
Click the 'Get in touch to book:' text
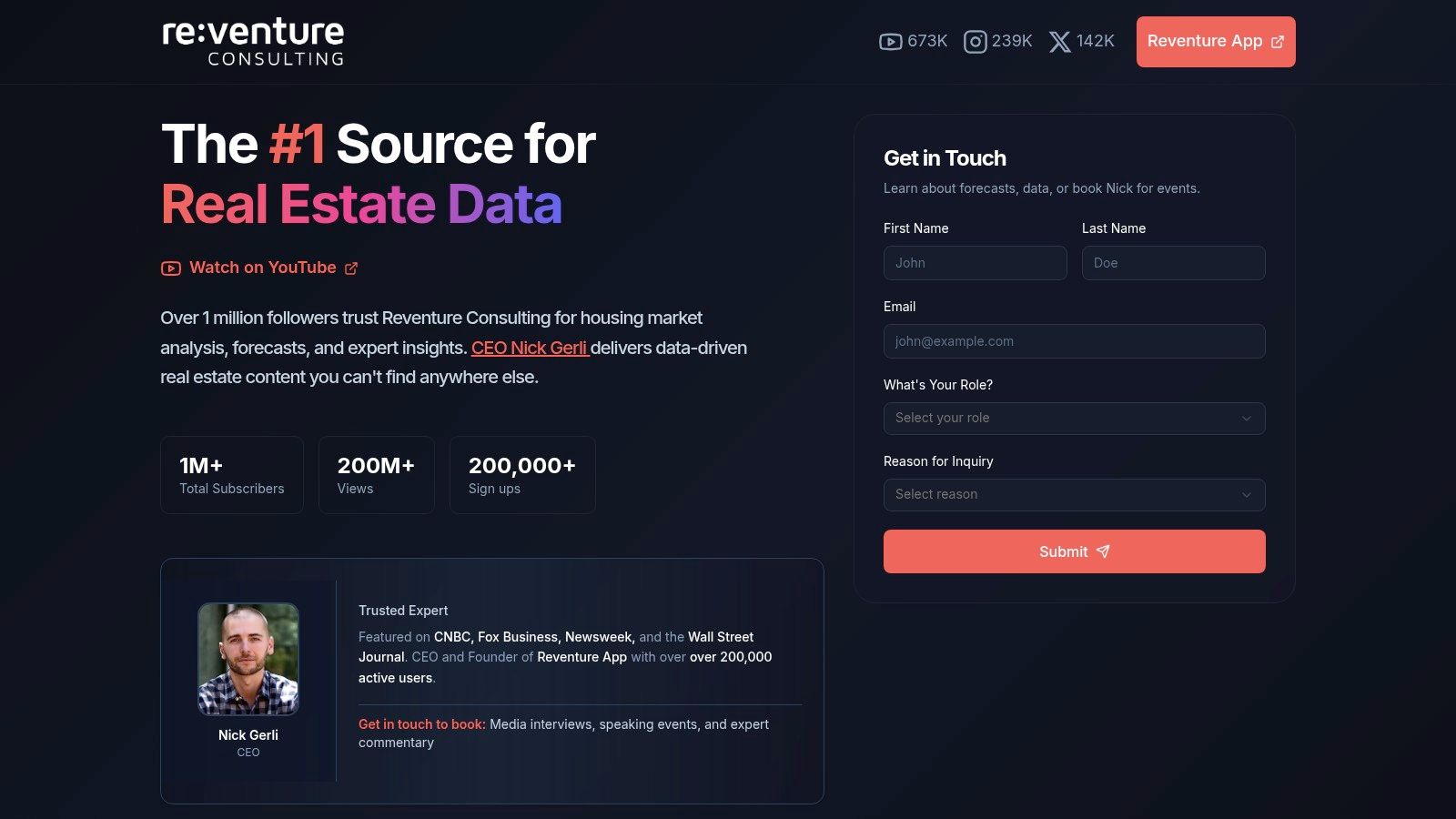click(422, 724)
